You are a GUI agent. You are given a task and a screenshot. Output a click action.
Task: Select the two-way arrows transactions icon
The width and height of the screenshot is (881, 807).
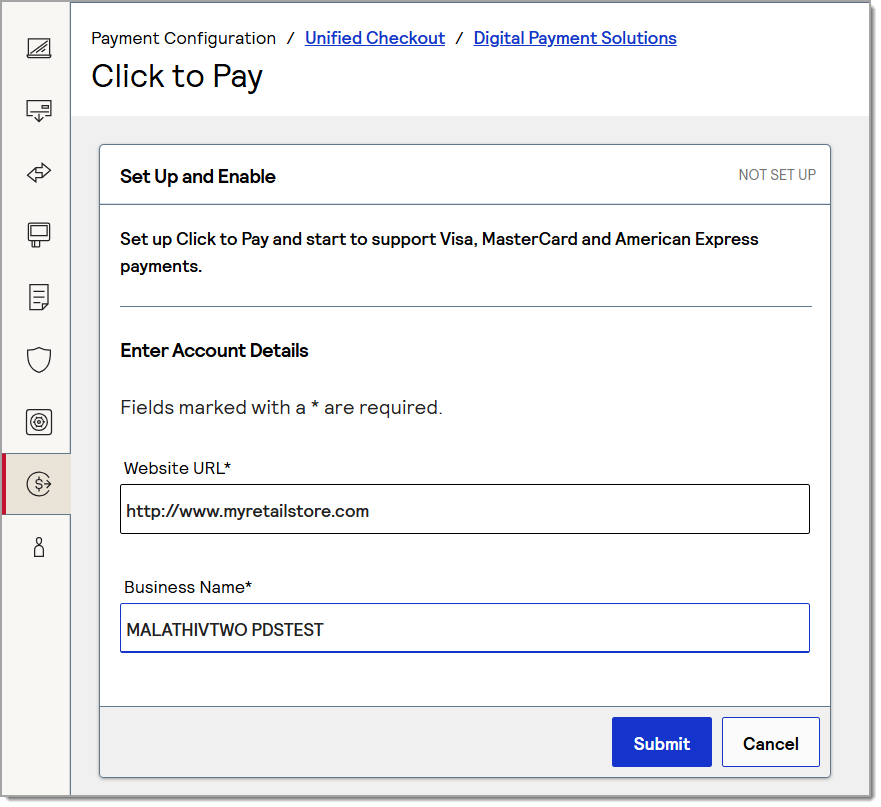39,173
